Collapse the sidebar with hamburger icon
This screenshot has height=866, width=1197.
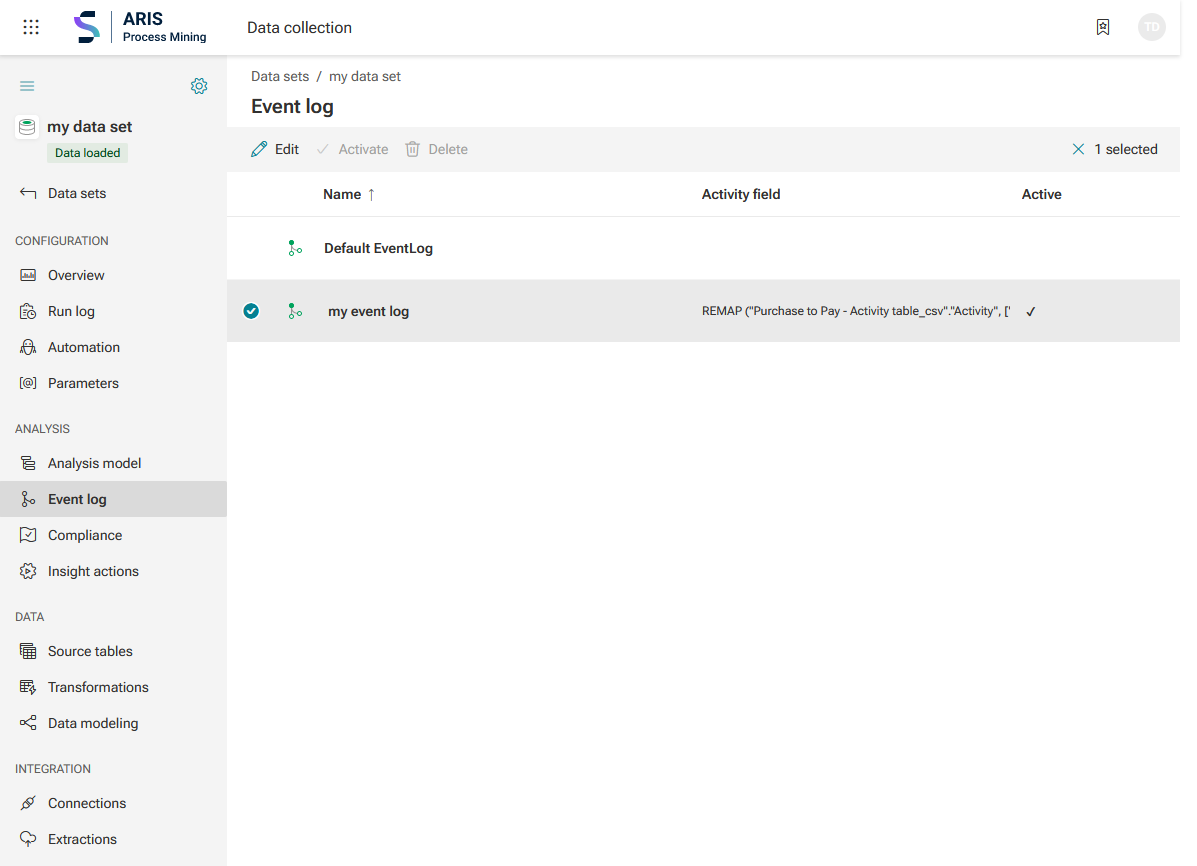pyautogui.click(x=27, y=86)
